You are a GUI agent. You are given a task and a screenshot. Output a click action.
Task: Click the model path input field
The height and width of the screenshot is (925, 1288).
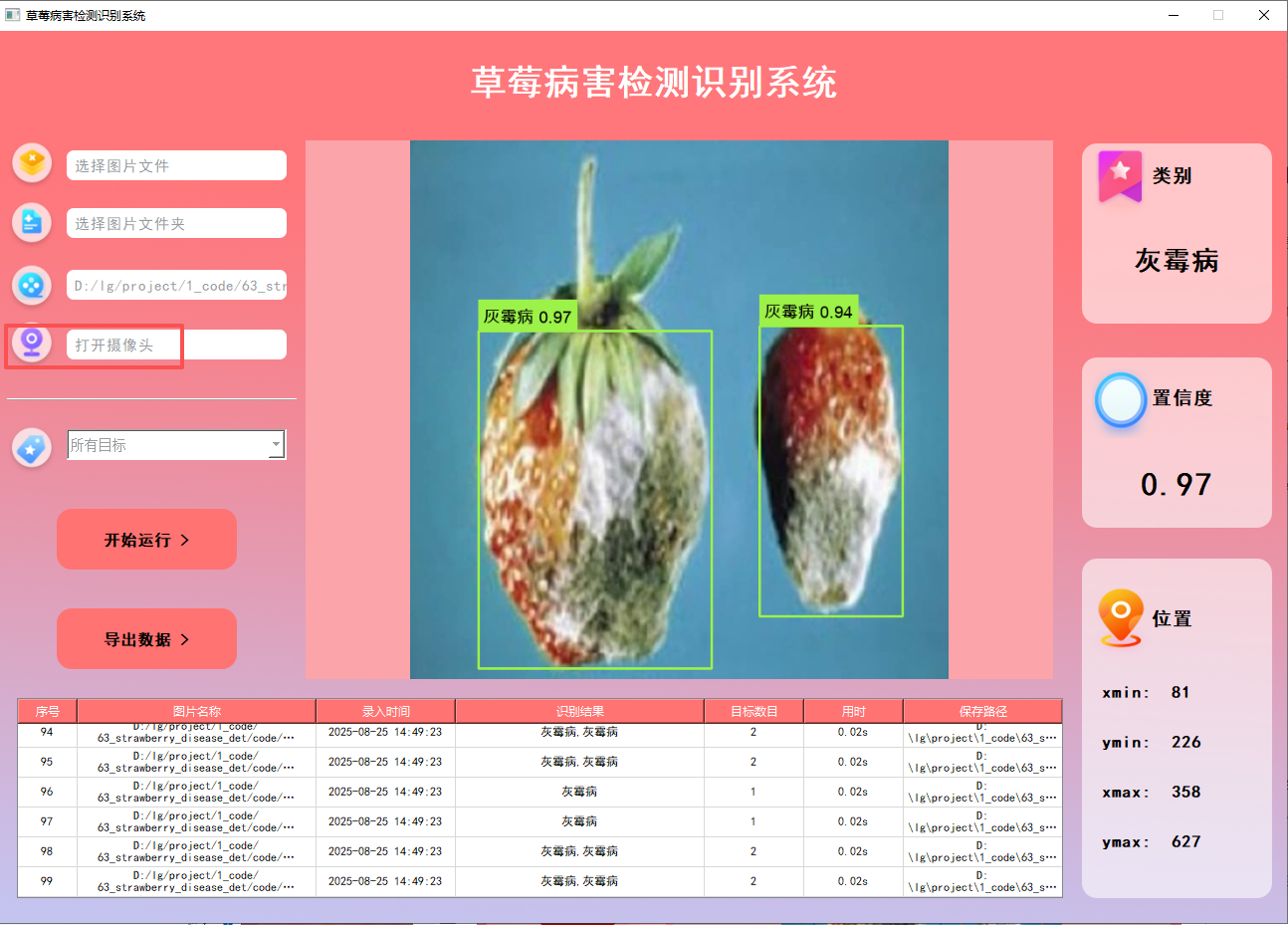pyautogui.click(x=176, y=286)
